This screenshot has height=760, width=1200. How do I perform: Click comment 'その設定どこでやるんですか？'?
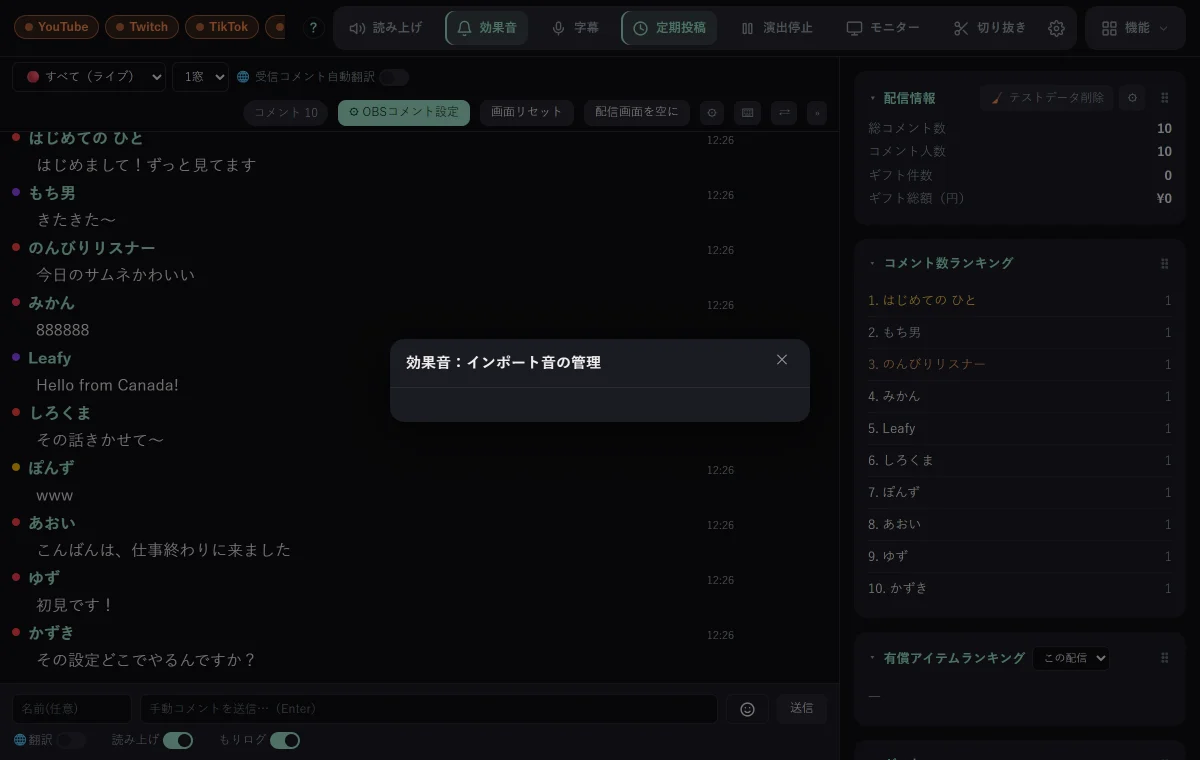pyautogui.click(x=147, y=660)
